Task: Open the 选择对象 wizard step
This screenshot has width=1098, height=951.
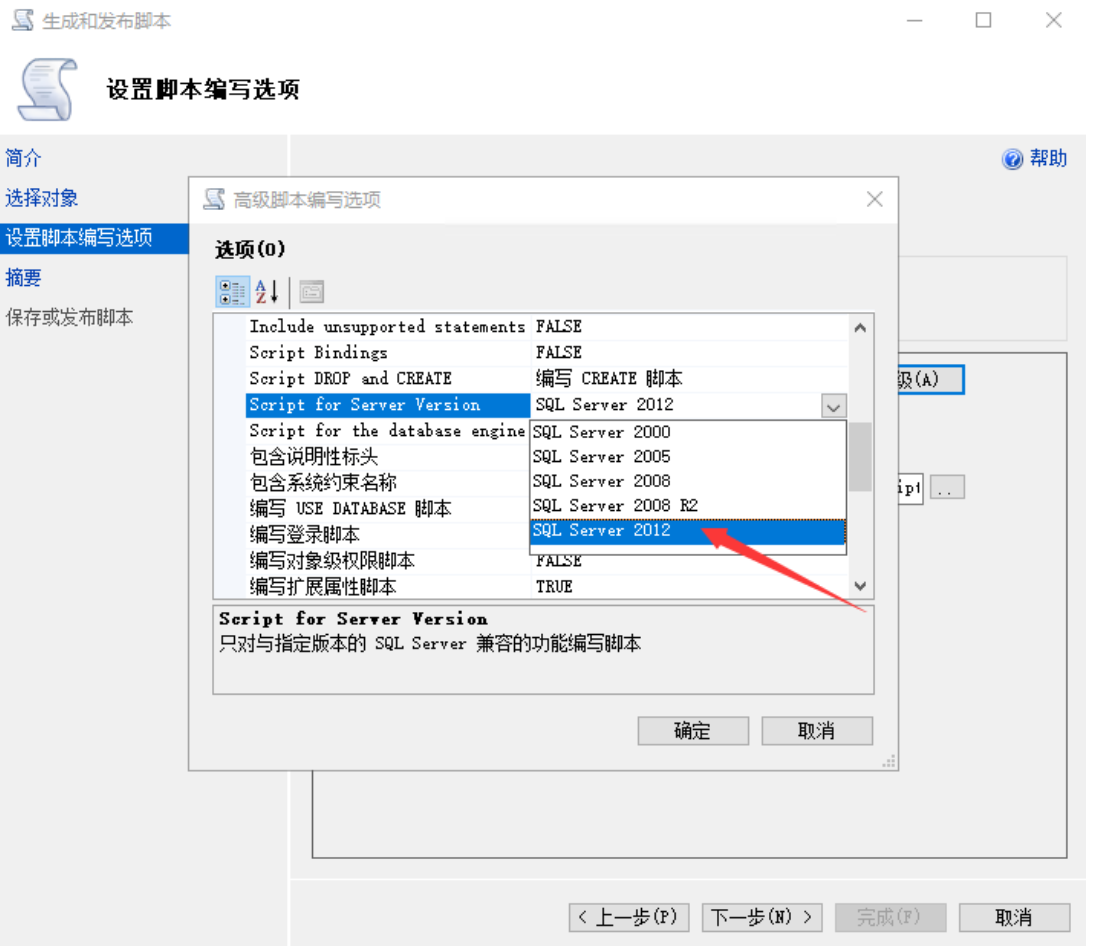Action: point(42,198)
